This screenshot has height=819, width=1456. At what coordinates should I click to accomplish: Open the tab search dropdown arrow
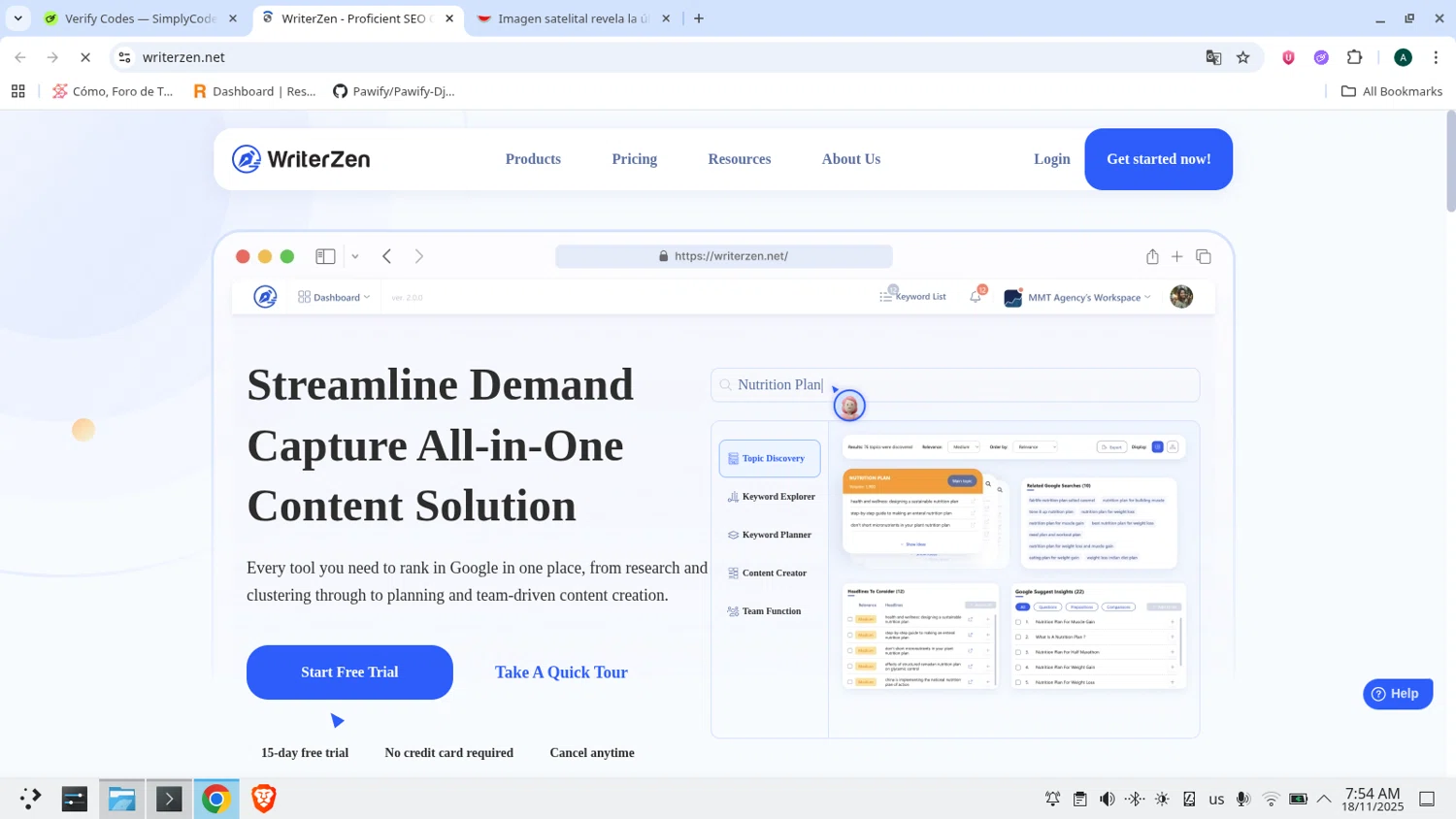click(17, 18)
